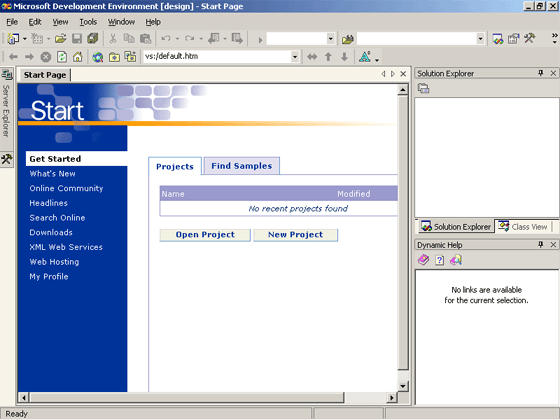This screenshot has width=560, height=420.
Task: Switch to the Find Samples tab
Action: (x=242, y=166)
